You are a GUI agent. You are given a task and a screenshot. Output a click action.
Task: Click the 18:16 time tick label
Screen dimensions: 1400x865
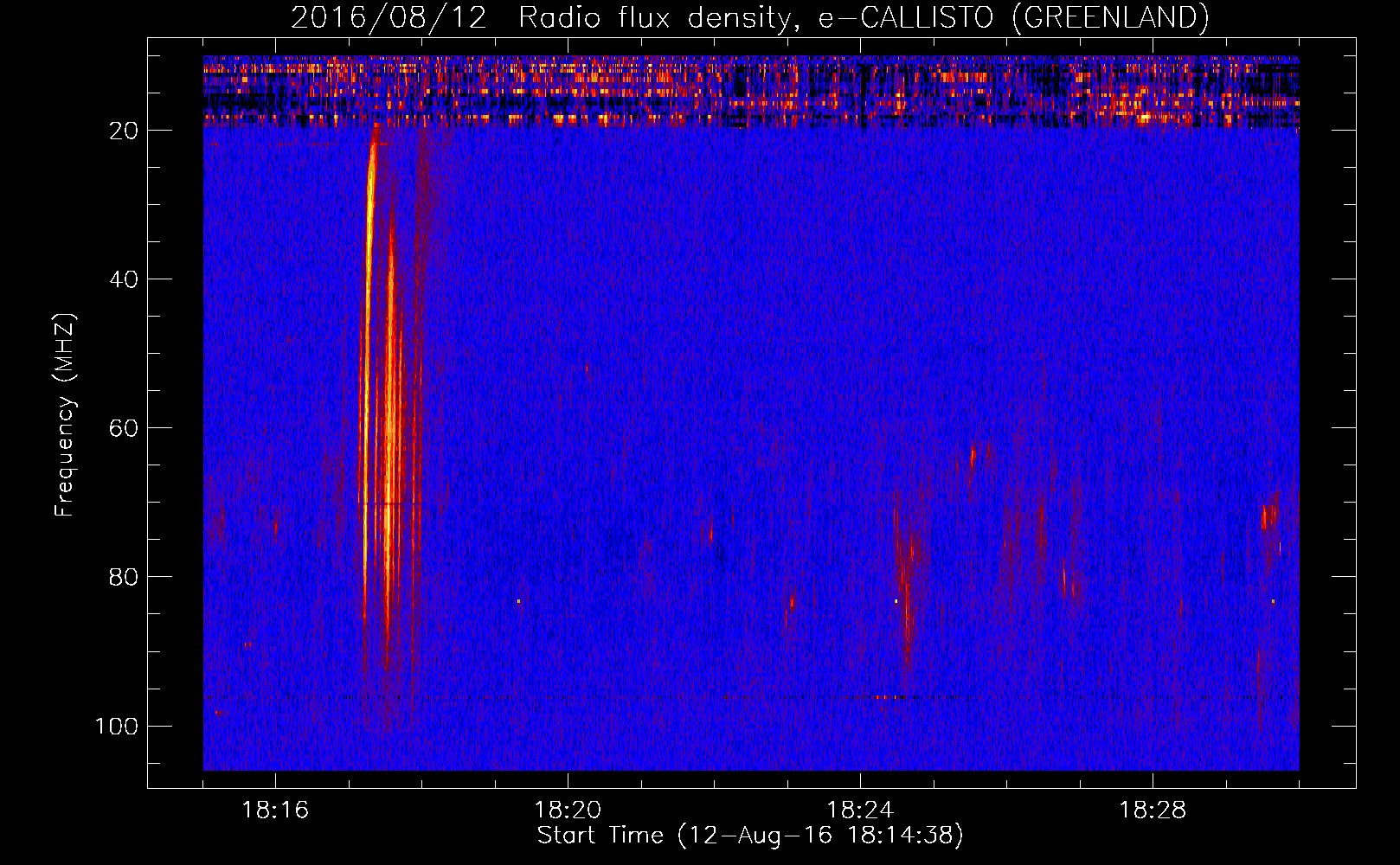275,811
